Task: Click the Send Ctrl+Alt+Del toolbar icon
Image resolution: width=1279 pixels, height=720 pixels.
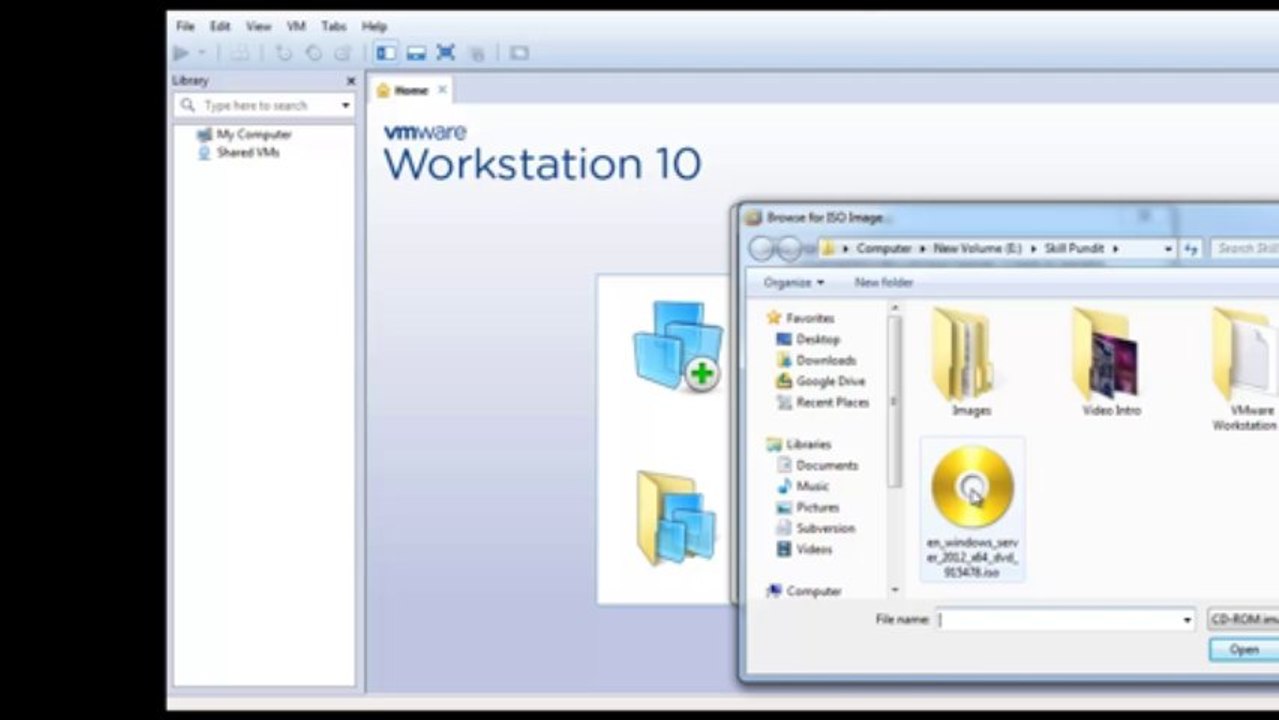Action: [x=241, y=53]
